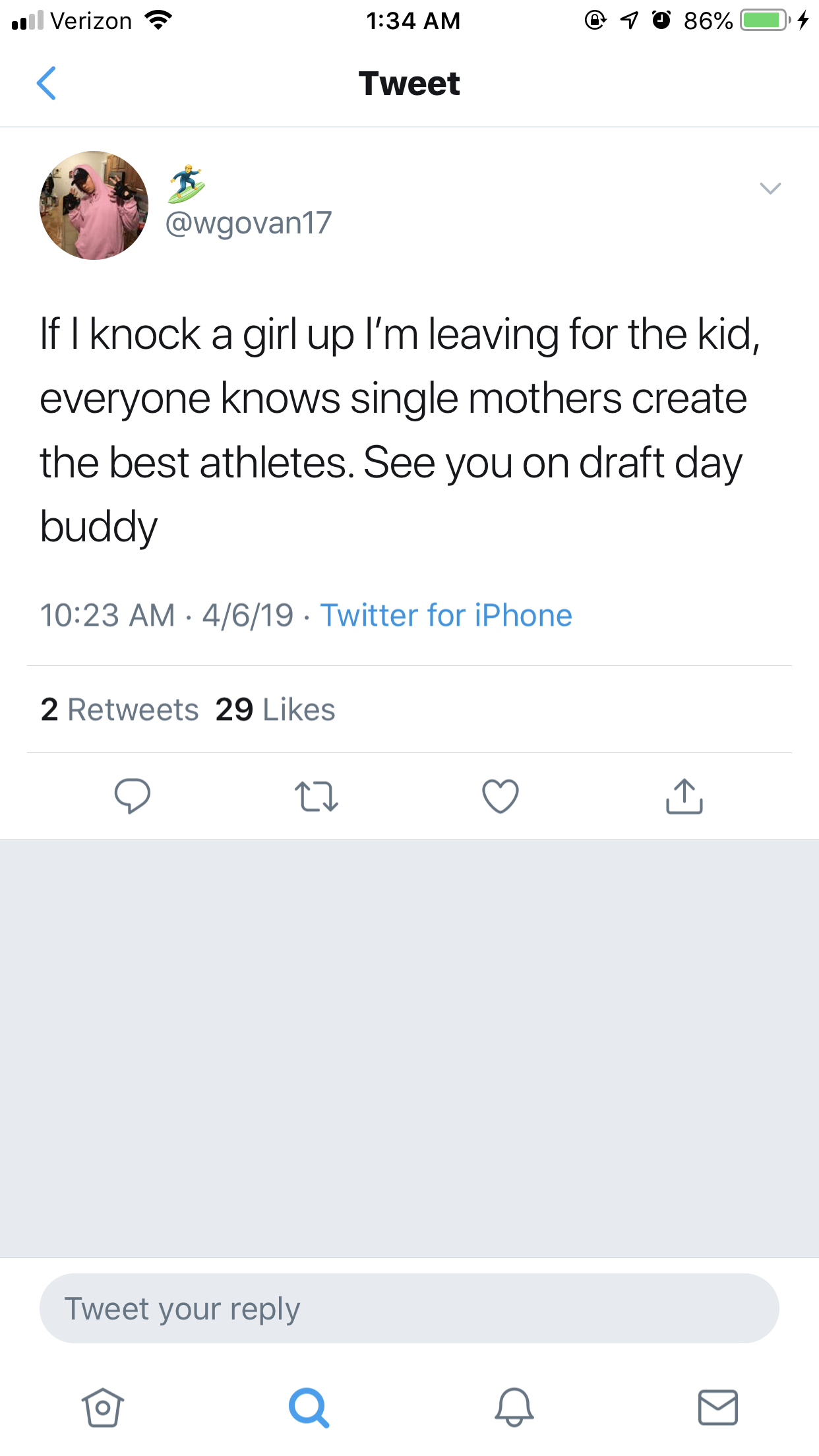The image size is (819, 1456).
Task: View the 2 Retweets list
Action: 119,710
